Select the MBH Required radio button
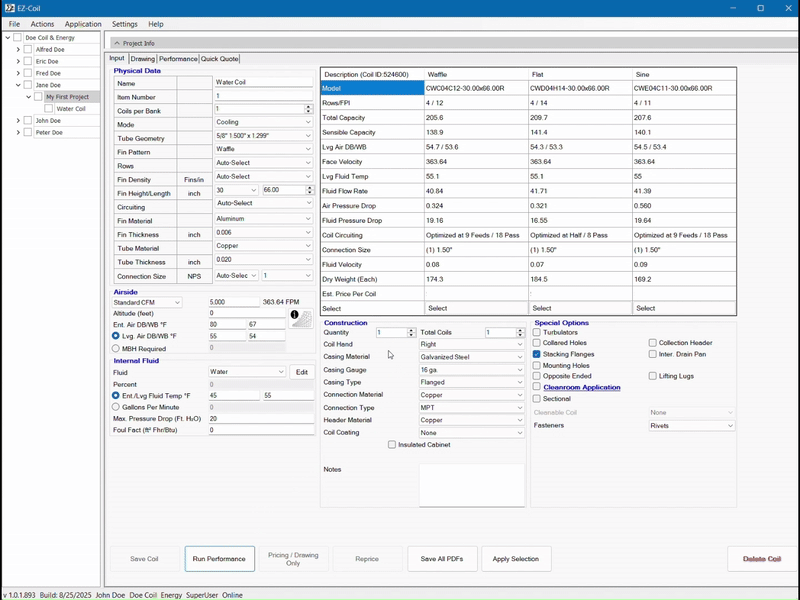This screenshot has height=600, width=800. 116,348
